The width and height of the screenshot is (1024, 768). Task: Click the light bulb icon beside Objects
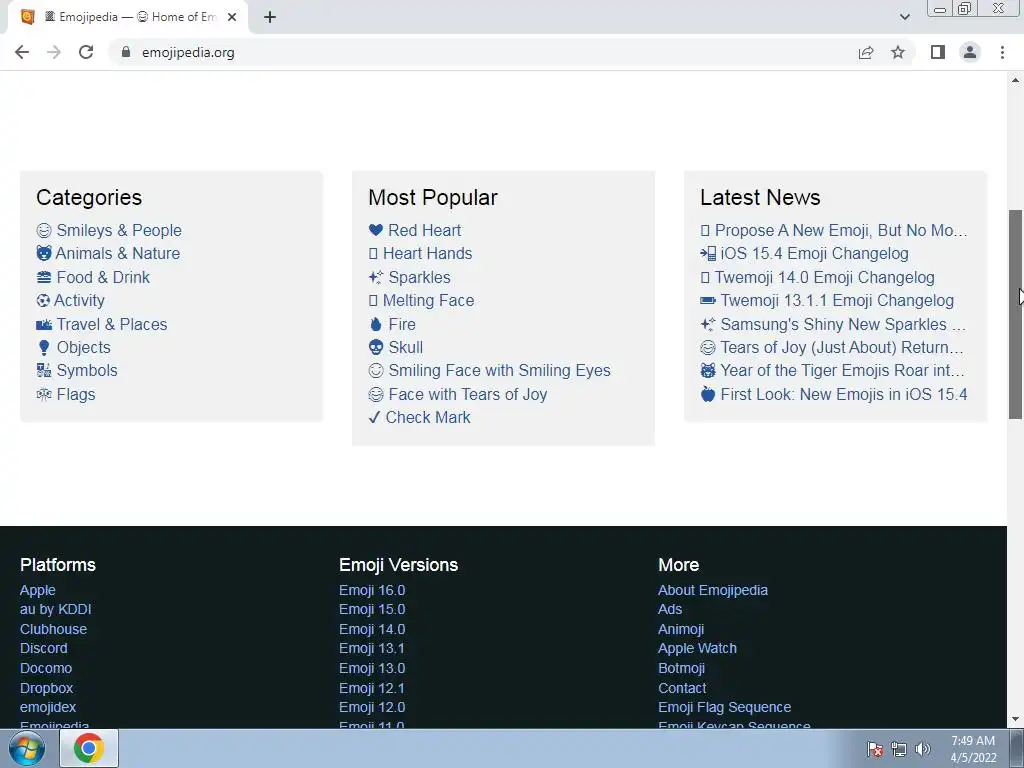point(44,347)
